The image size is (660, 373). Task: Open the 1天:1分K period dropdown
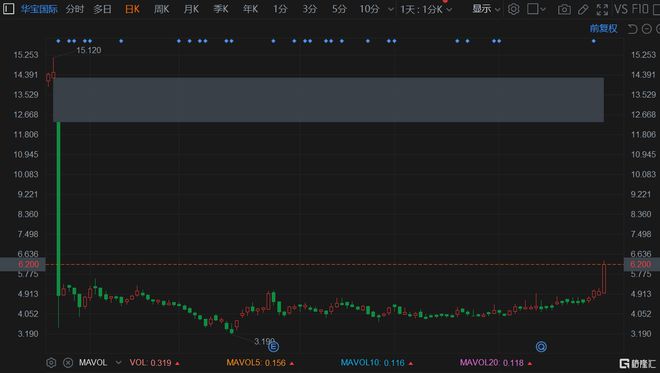pyautogui.click(x=426, y=9)
